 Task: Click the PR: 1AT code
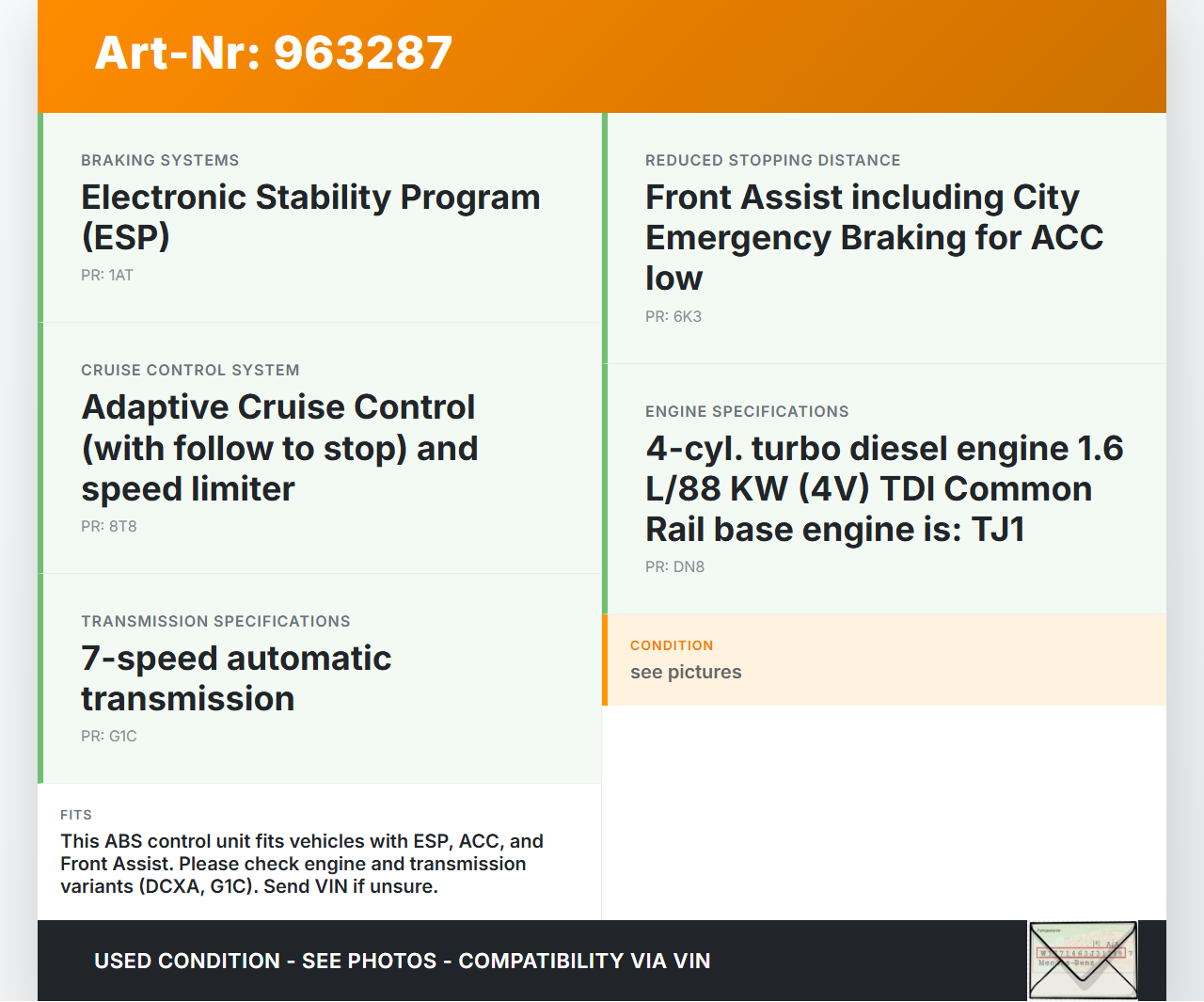coord(107,276)
